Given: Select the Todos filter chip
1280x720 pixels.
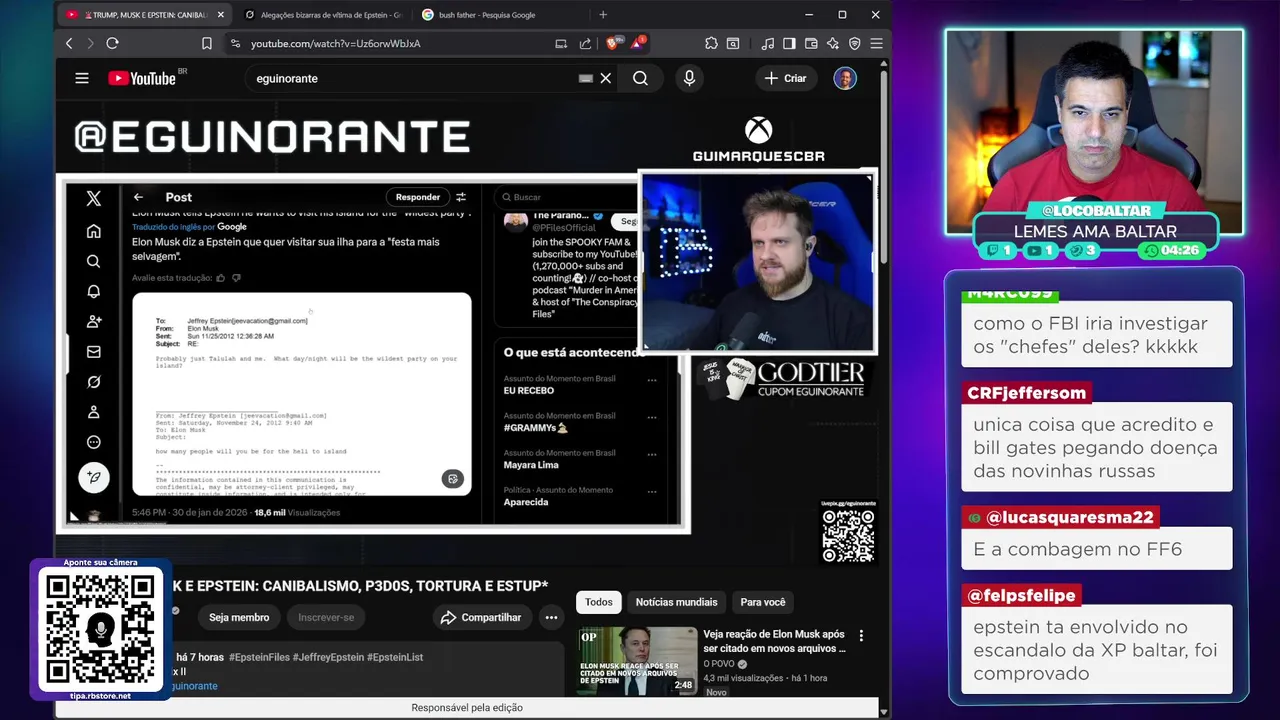Looking at the screenshot, I should point(599,602).
